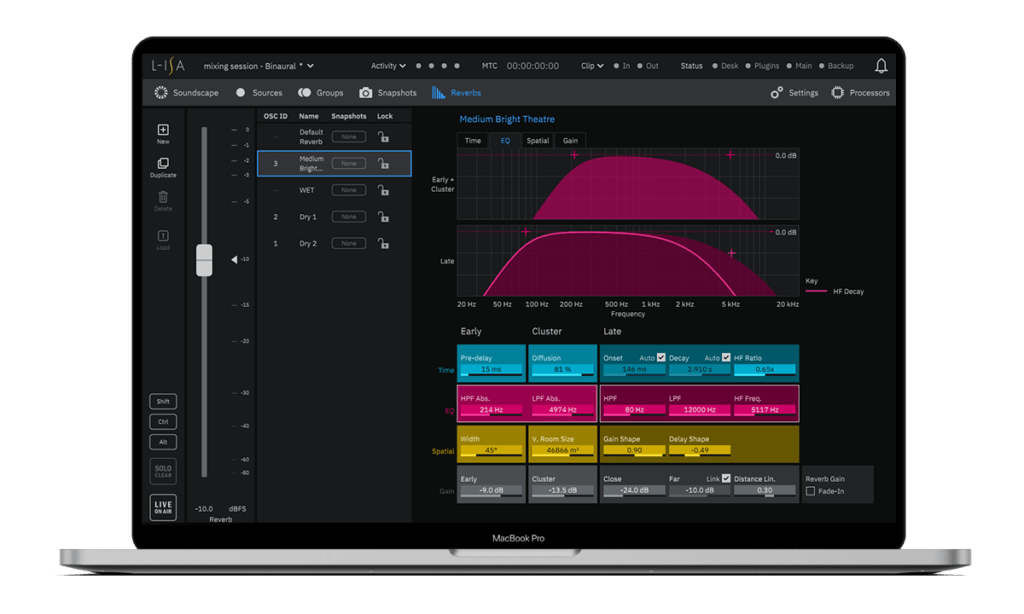Click the Late LPF 12000 Hz field
This screenshot has width=1024, height=614.
click(x=699, y=410)
